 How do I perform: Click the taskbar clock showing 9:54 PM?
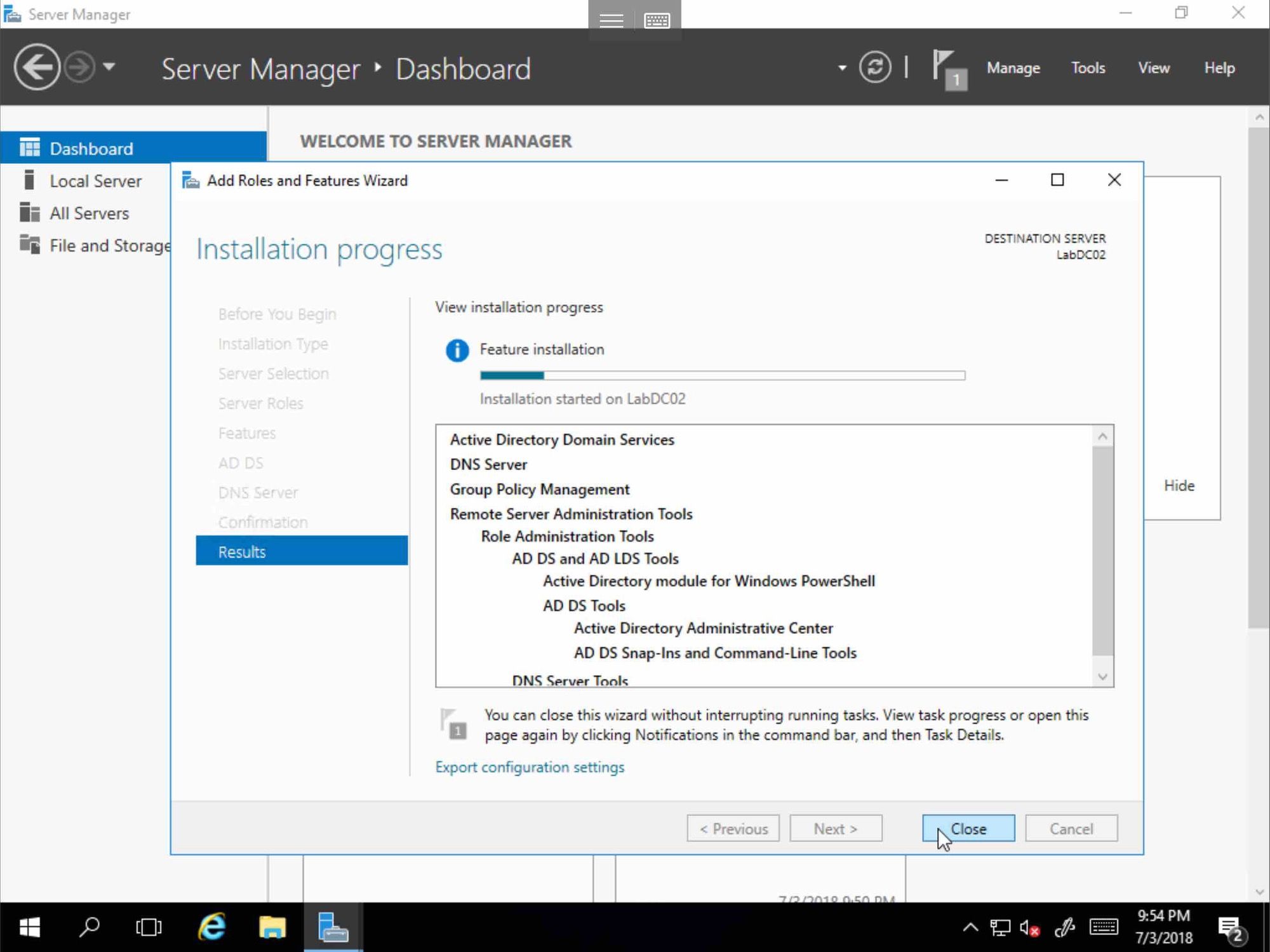(1163, 927)
